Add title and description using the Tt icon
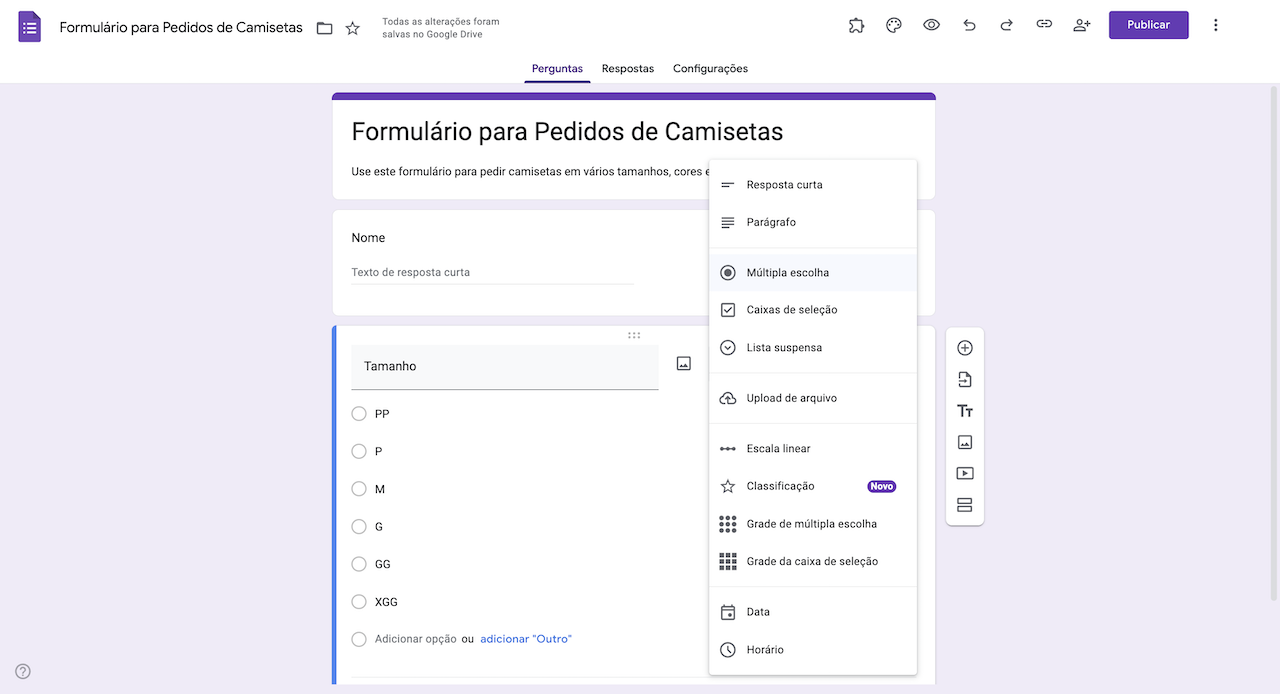This screenshot has width=1280, height=694. [x=964, y=410]
